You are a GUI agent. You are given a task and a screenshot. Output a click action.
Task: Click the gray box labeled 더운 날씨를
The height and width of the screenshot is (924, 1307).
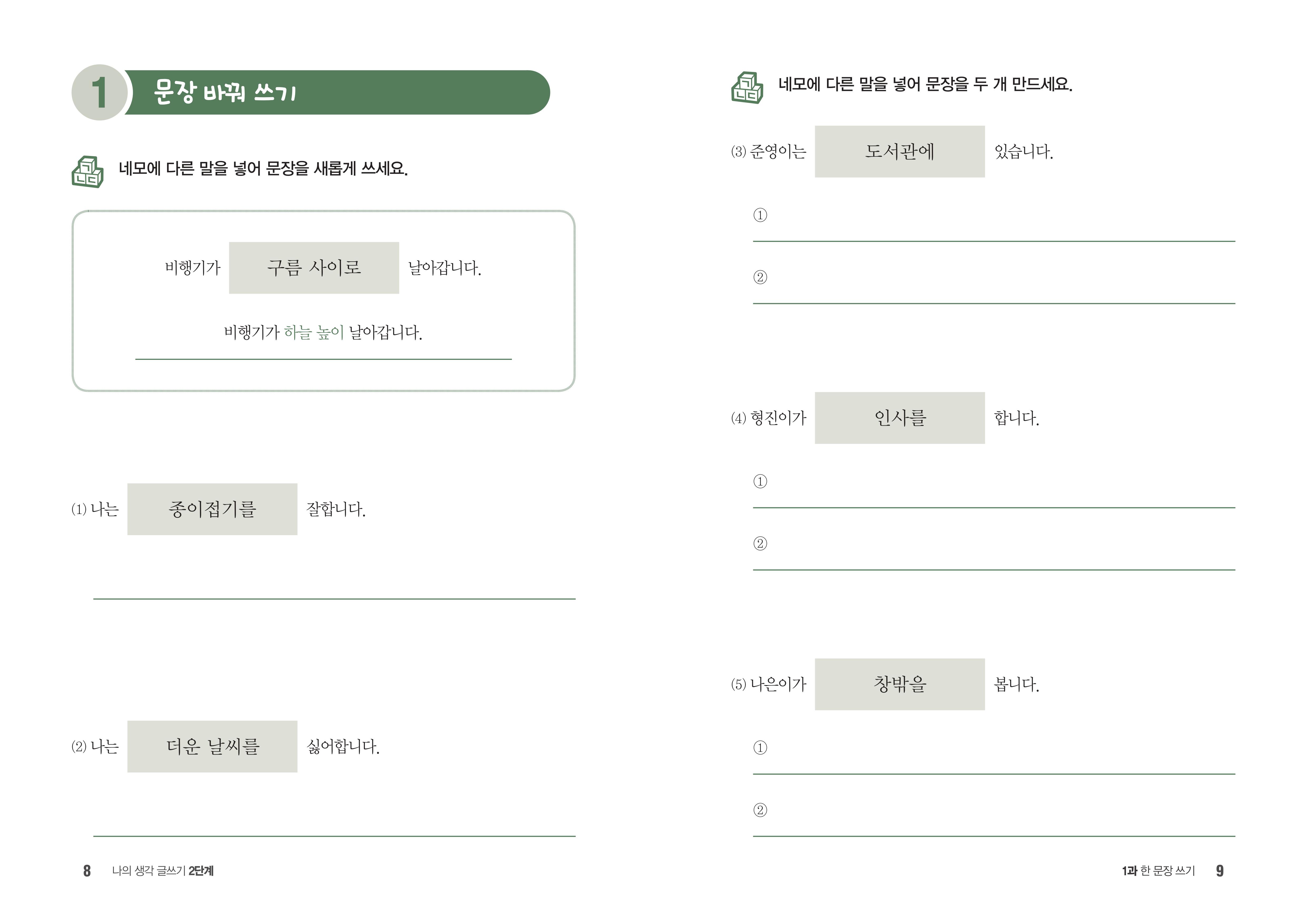click(212, 746)
